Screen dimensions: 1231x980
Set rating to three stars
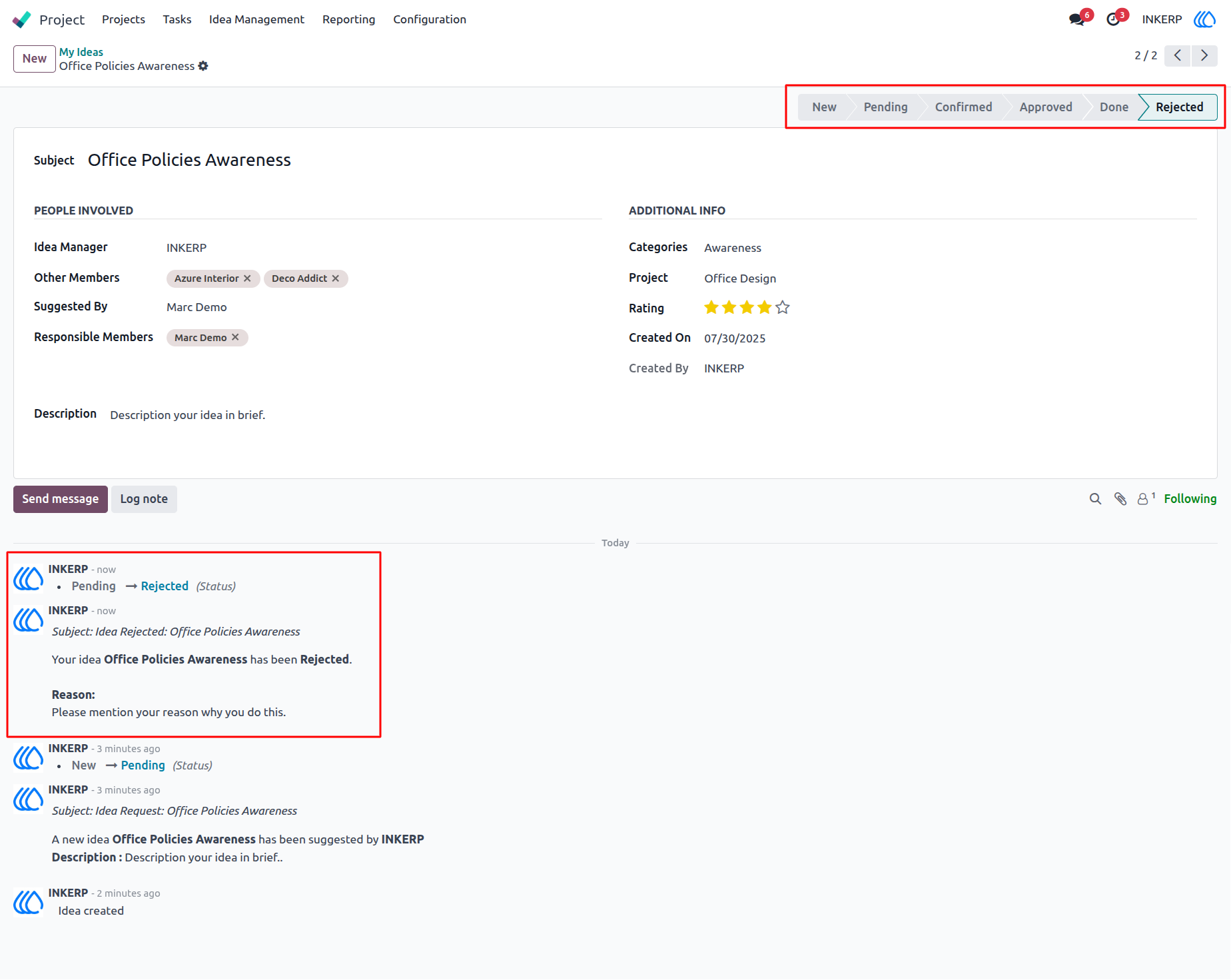pos(747,307)
